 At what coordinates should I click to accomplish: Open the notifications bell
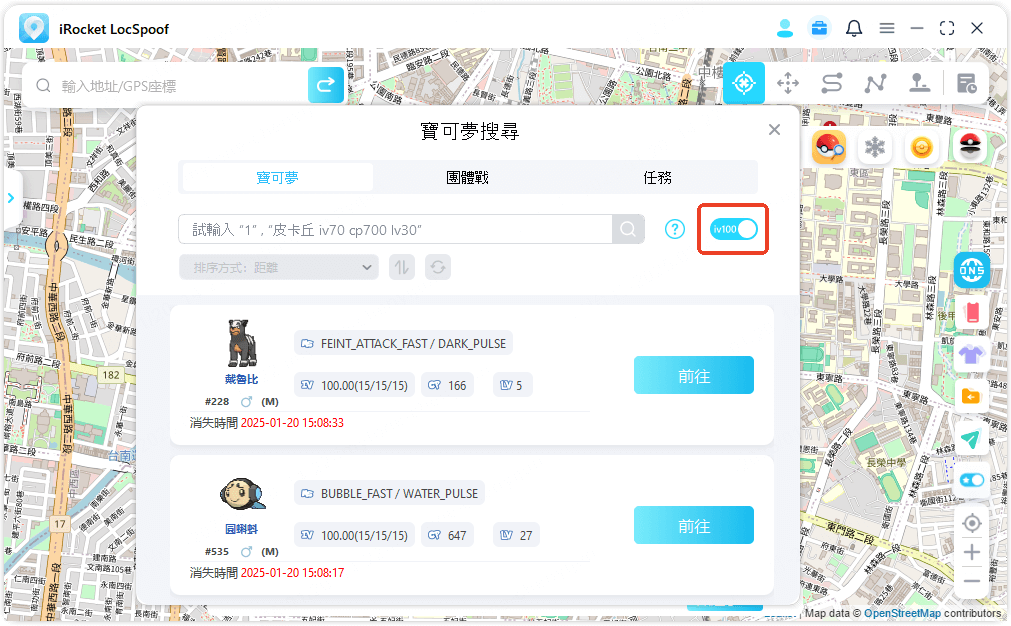click(x=854, y=28)
